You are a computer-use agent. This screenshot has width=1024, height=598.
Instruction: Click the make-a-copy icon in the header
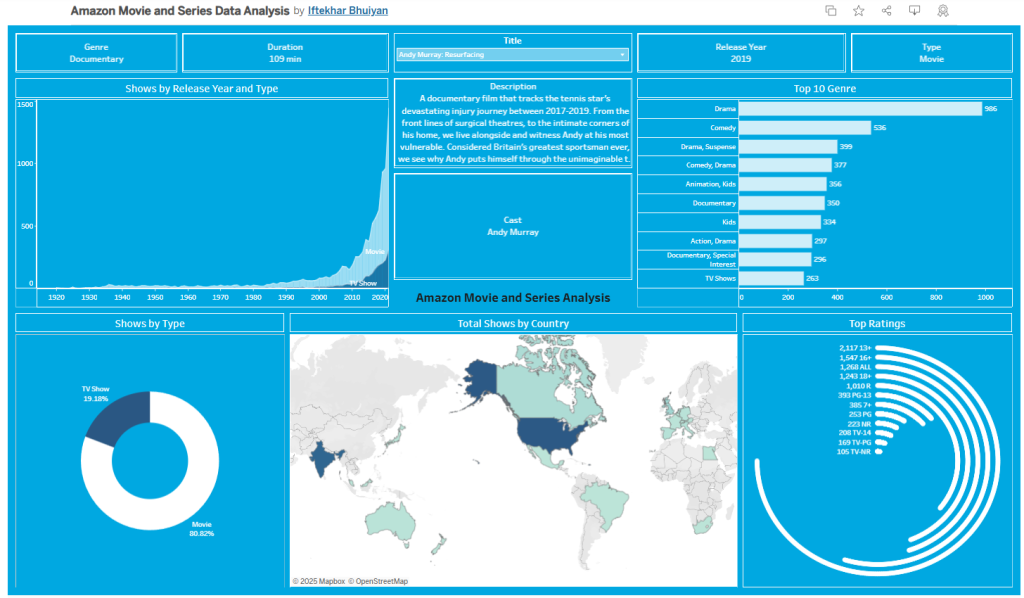[x=831, y=10]
